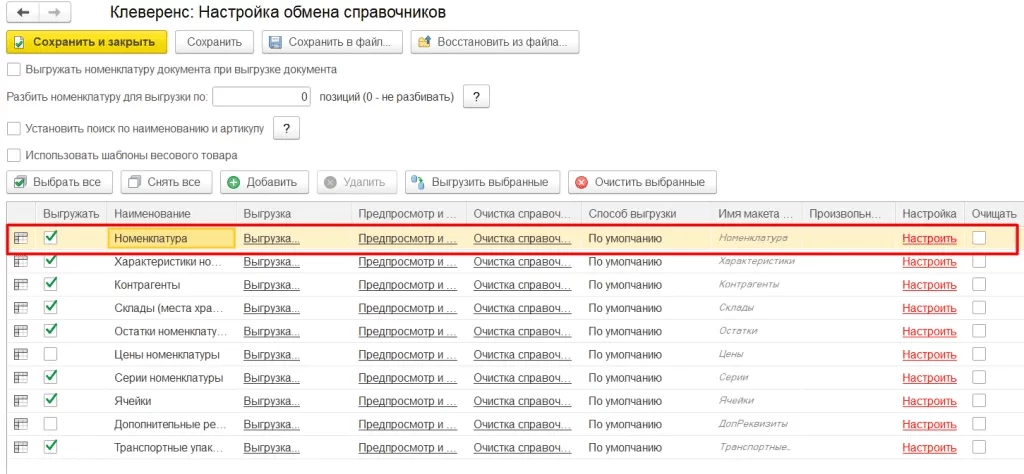Click 'Сохранить в файл...' button
Image resolution: width=1024 pixels, height=474 pixels.
332,42
